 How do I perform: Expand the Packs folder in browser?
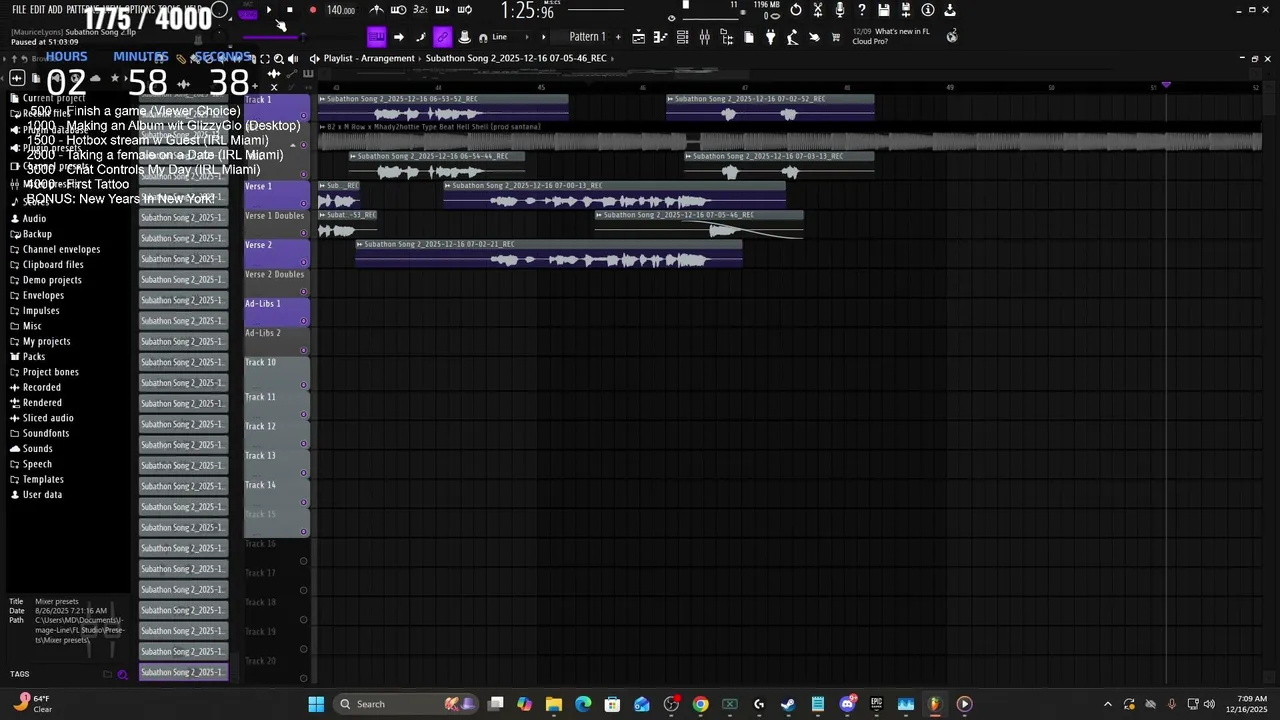pyautogui.click(x=34, y=356)
